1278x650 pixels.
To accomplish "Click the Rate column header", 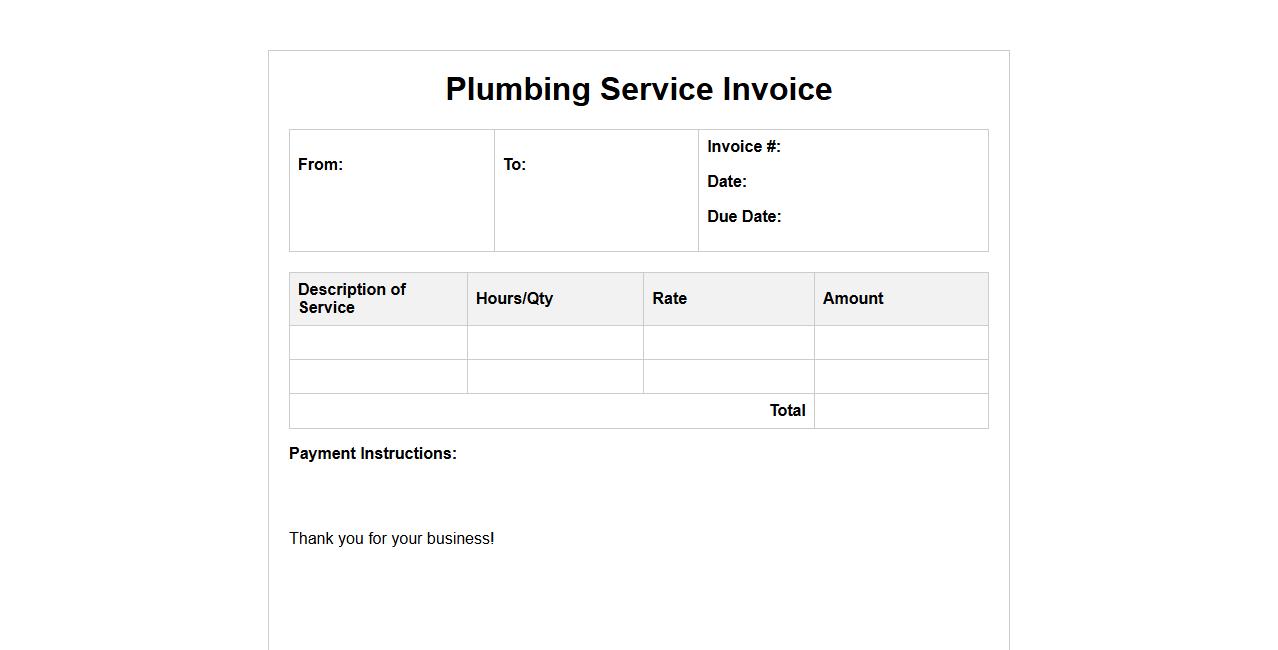I will [x=669, y=298].
